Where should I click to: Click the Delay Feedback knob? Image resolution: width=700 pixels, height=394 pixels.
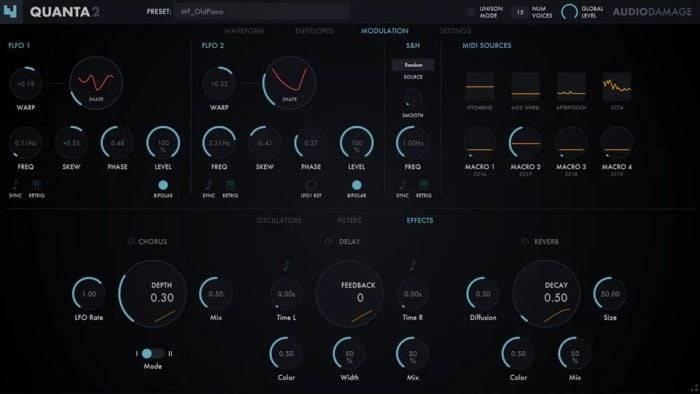[x=350, y=294]
